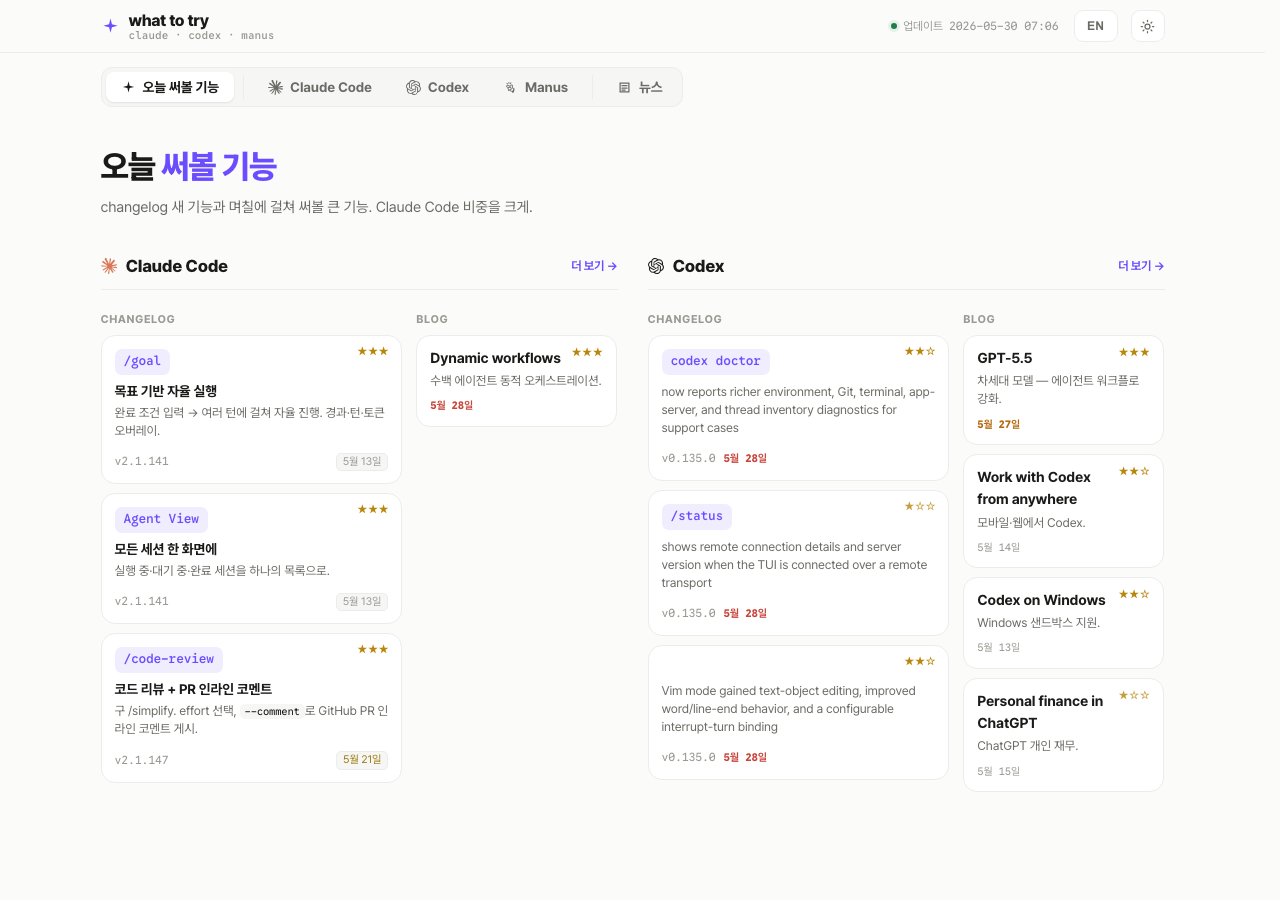The image size is (1280, 900).
Task: Click the star rating on the codex doctor card
Action: pos(920,351)
